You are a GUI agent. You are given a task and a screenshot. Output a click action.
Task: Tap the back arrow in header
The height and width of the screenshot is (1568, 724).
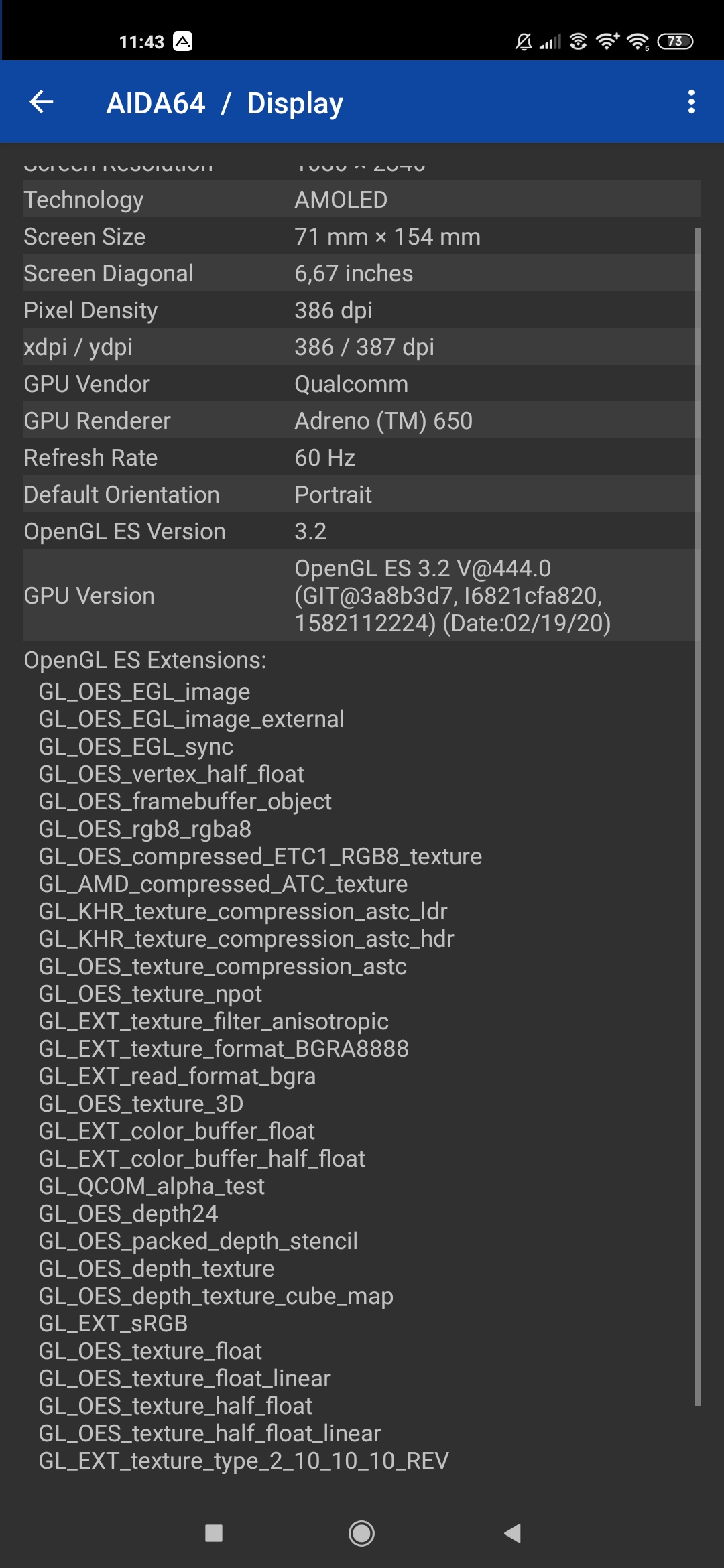(x=42, y=103)
